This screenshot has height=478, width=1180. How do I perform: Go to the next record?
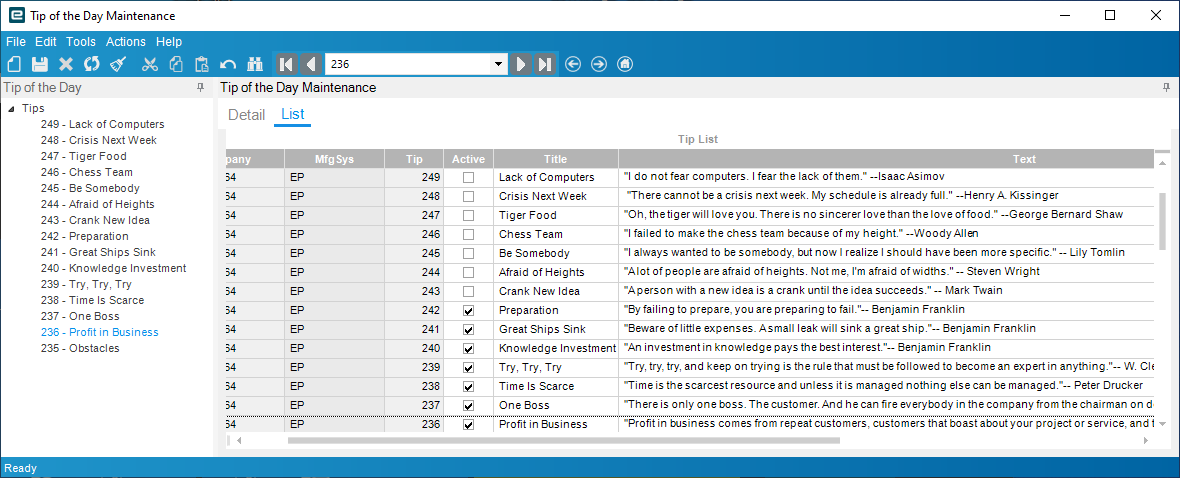point(520,64)
